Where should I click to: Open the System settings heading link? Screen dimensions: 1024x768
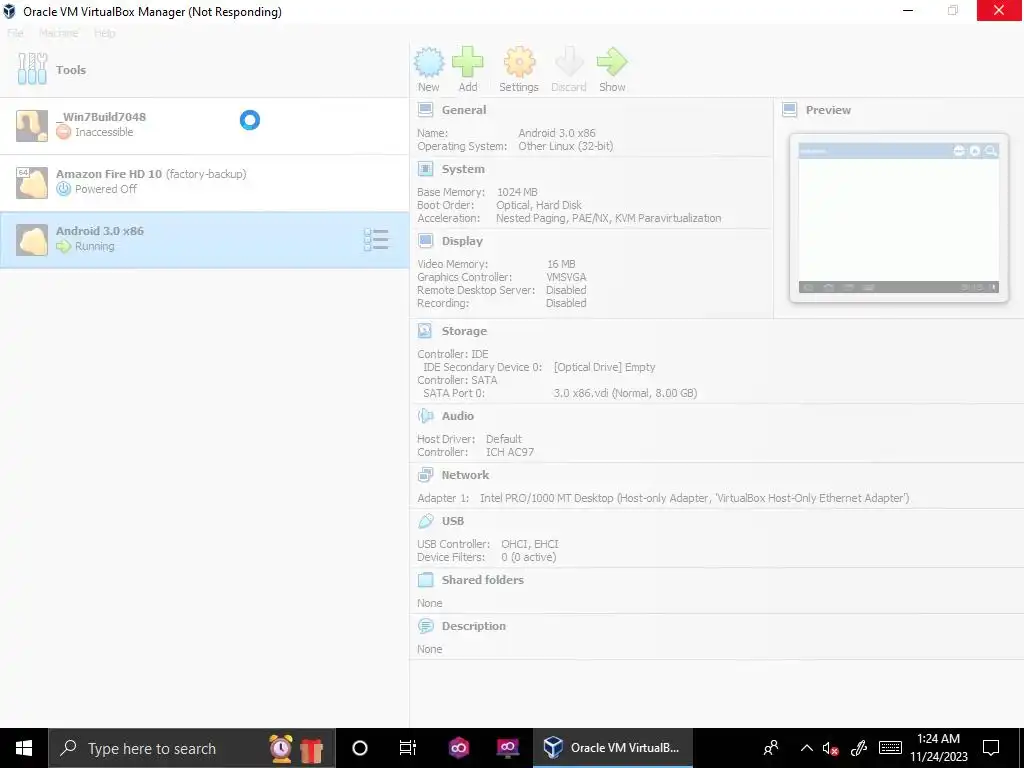tap(463, 169)
